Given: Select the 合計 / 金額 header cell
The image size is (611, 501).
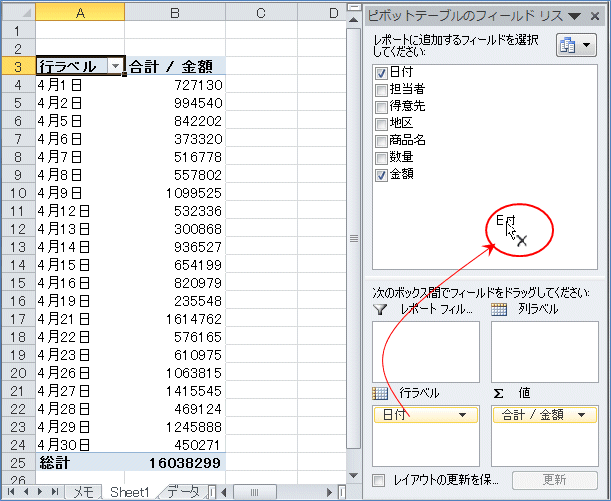Looking at the screenshot, I should coord(175,66).
